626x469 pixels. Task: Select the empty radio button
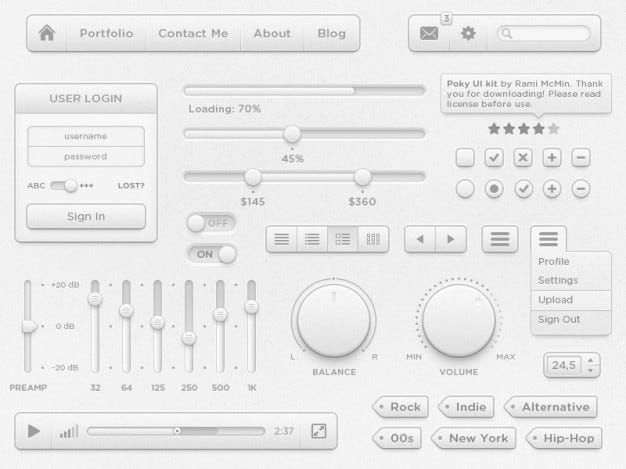pos(465,188)
